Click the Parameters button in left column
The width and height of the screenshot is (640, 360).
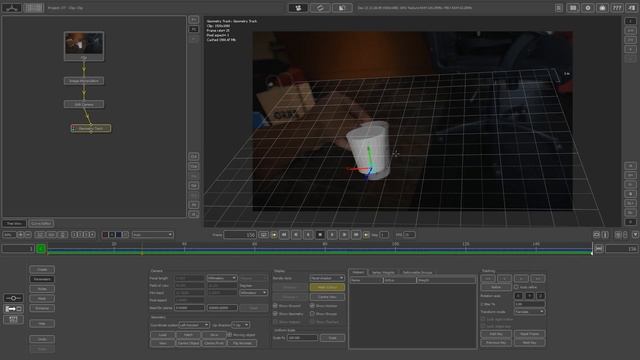[x=42, y=279]
